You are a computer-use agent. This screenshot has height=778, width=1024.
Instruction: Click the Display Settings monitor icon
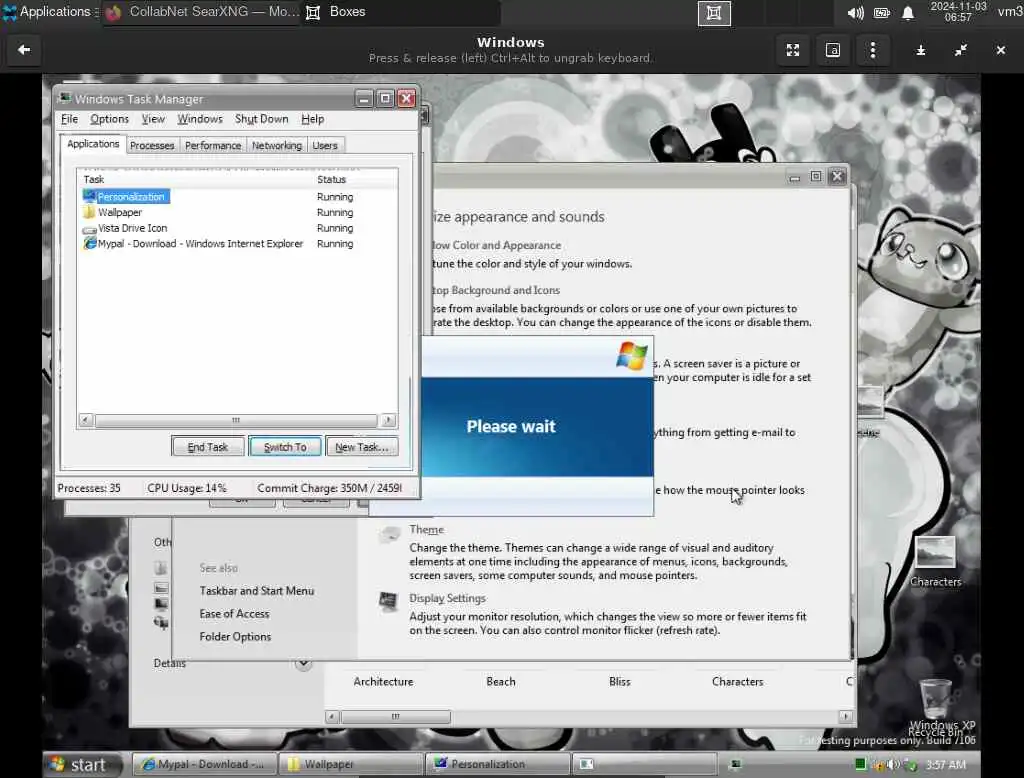[388, 601]
